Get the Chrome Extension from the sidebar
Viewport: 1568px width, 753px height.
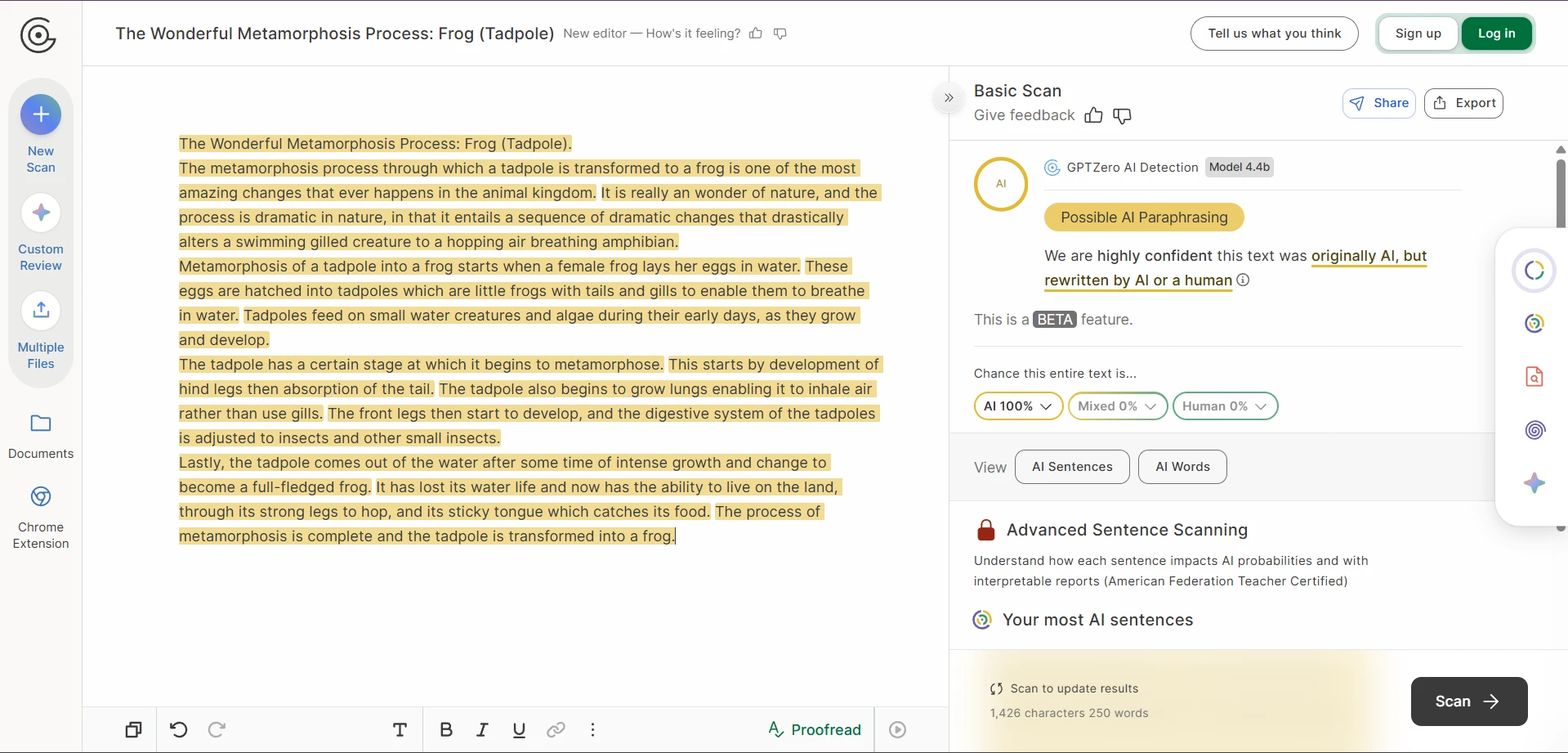click(40, 496)
